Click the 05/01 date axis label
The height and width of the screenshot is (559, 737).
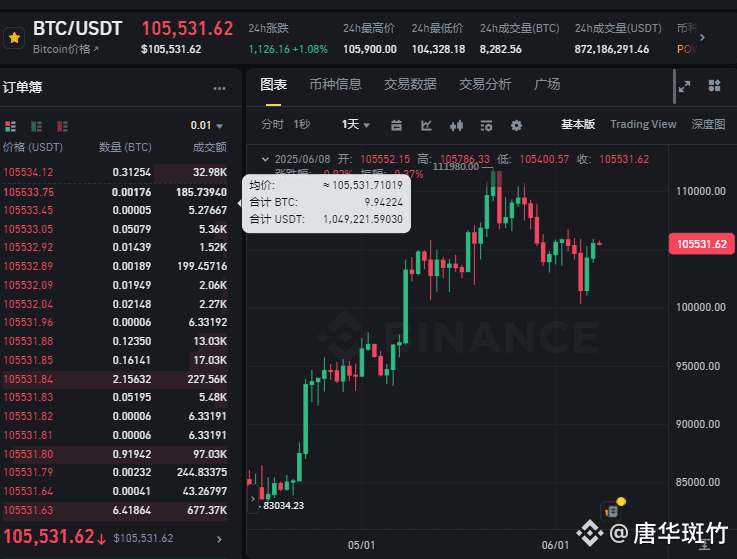point(361,545)
